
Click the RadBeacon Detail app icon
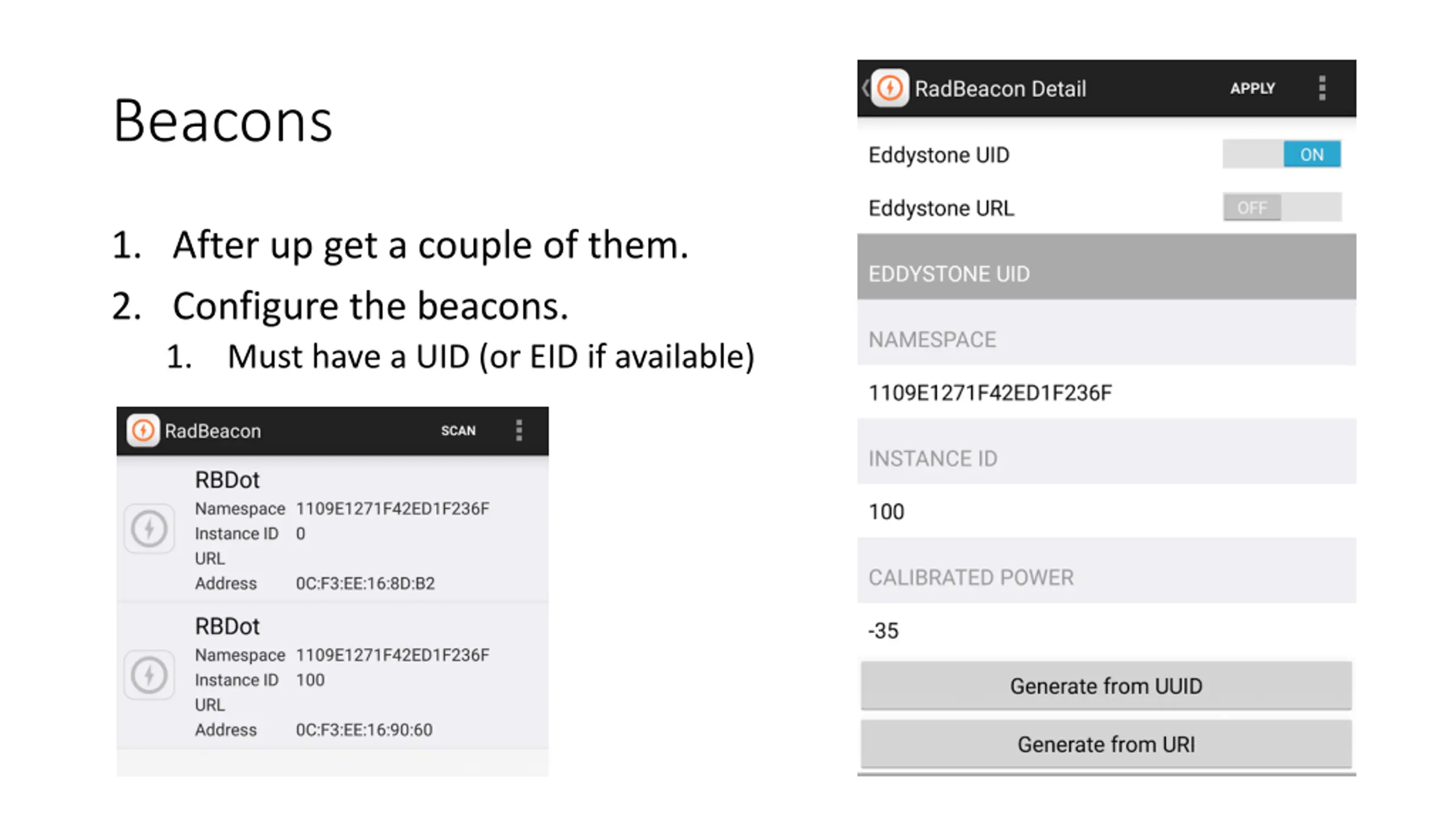(890, 88)
